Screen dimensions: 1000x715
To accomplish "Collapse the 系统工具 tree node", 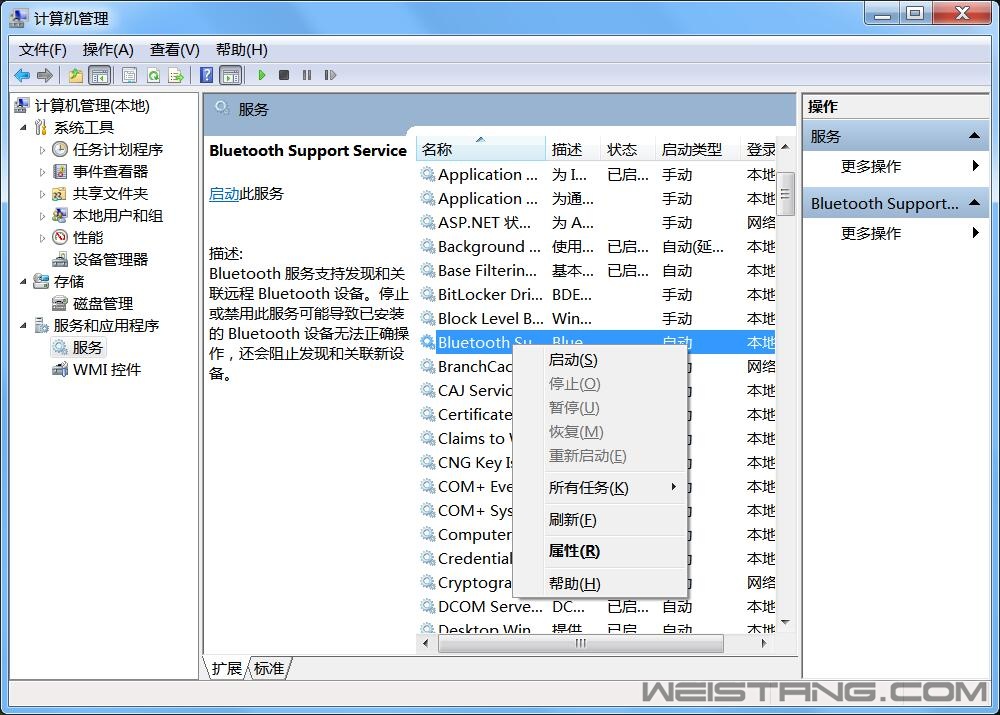I will [x=24, y=128].
